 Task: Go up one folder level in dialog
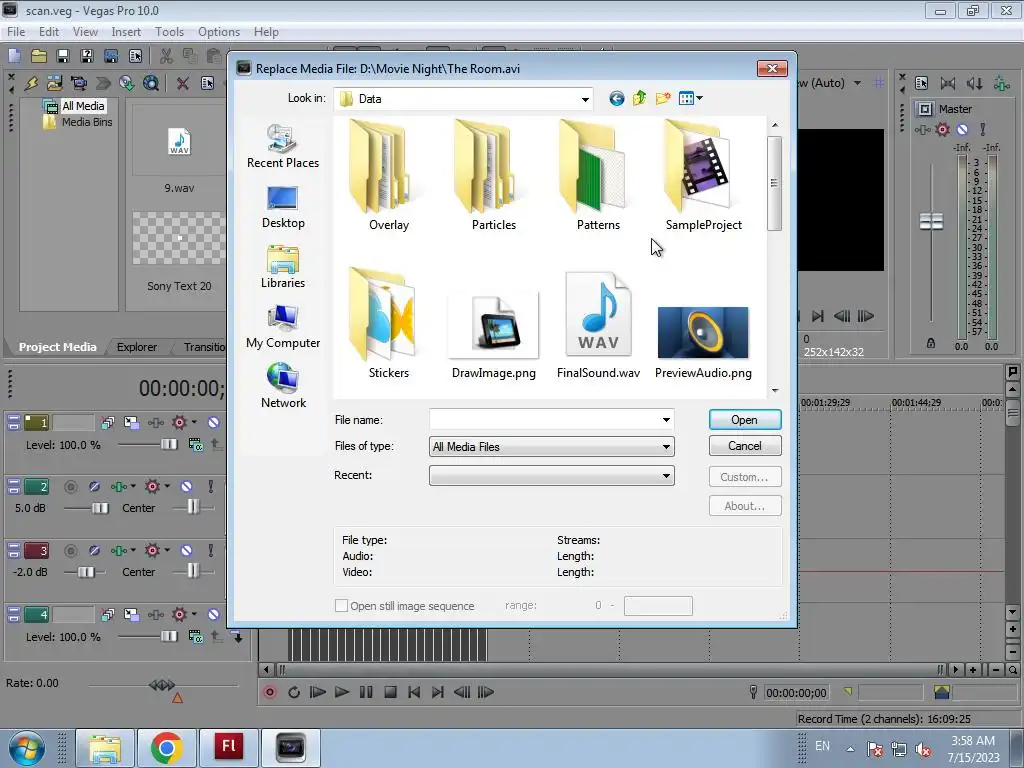pos(639,99)
